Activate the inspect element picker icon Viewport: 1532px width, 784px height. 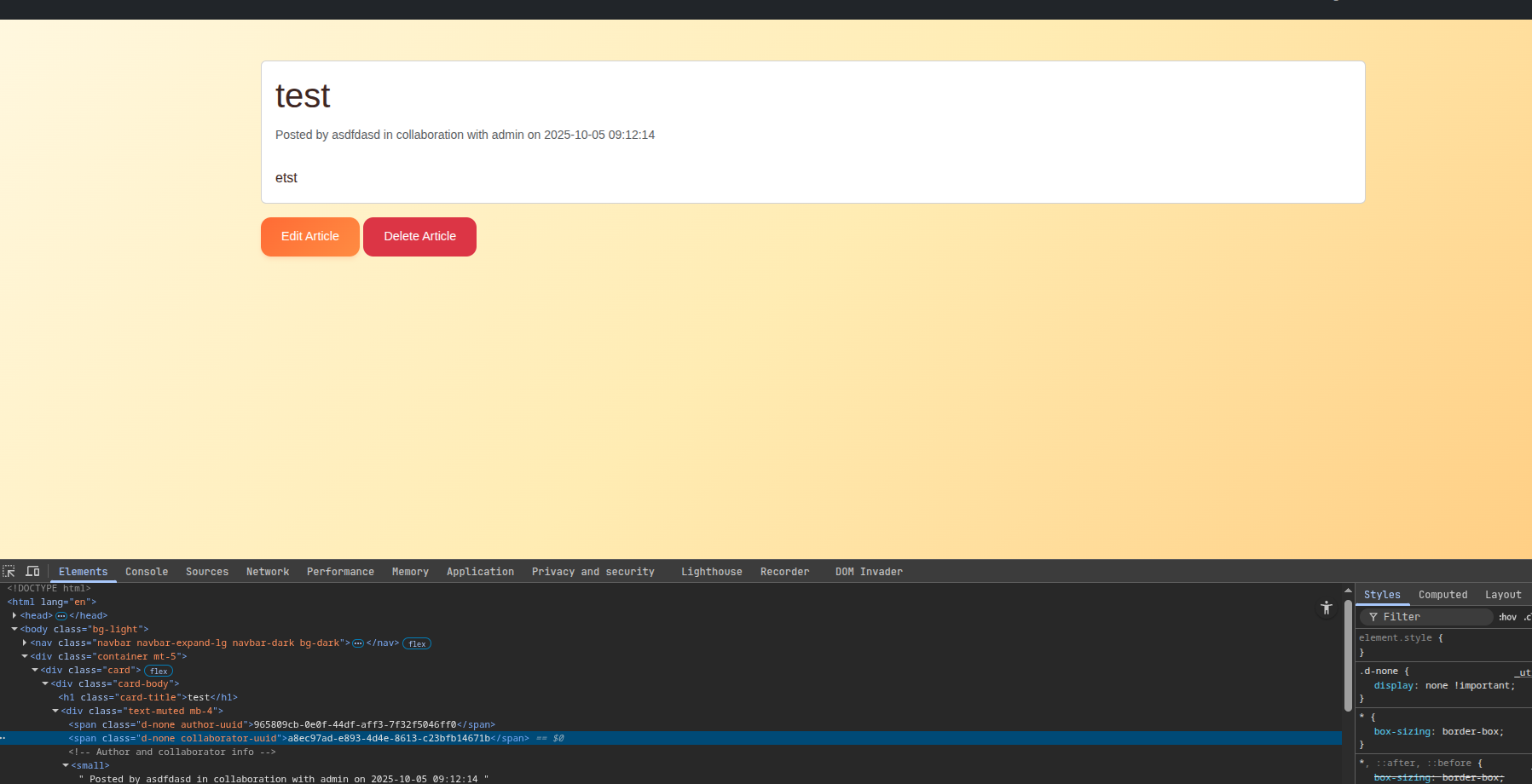click(x=9, y=571)
